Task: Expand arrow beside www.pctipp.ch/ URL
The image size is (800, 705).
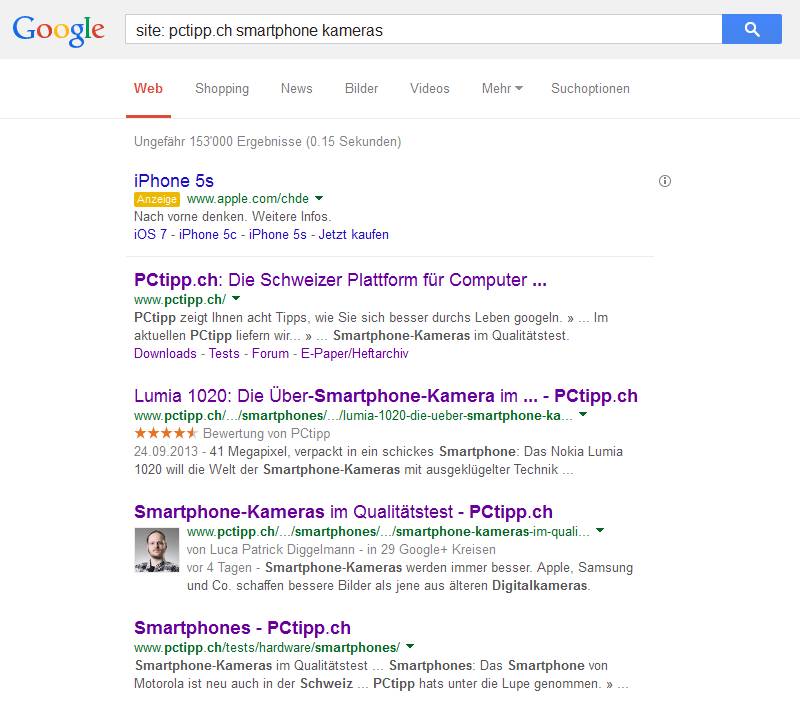Action: [237, 299]
